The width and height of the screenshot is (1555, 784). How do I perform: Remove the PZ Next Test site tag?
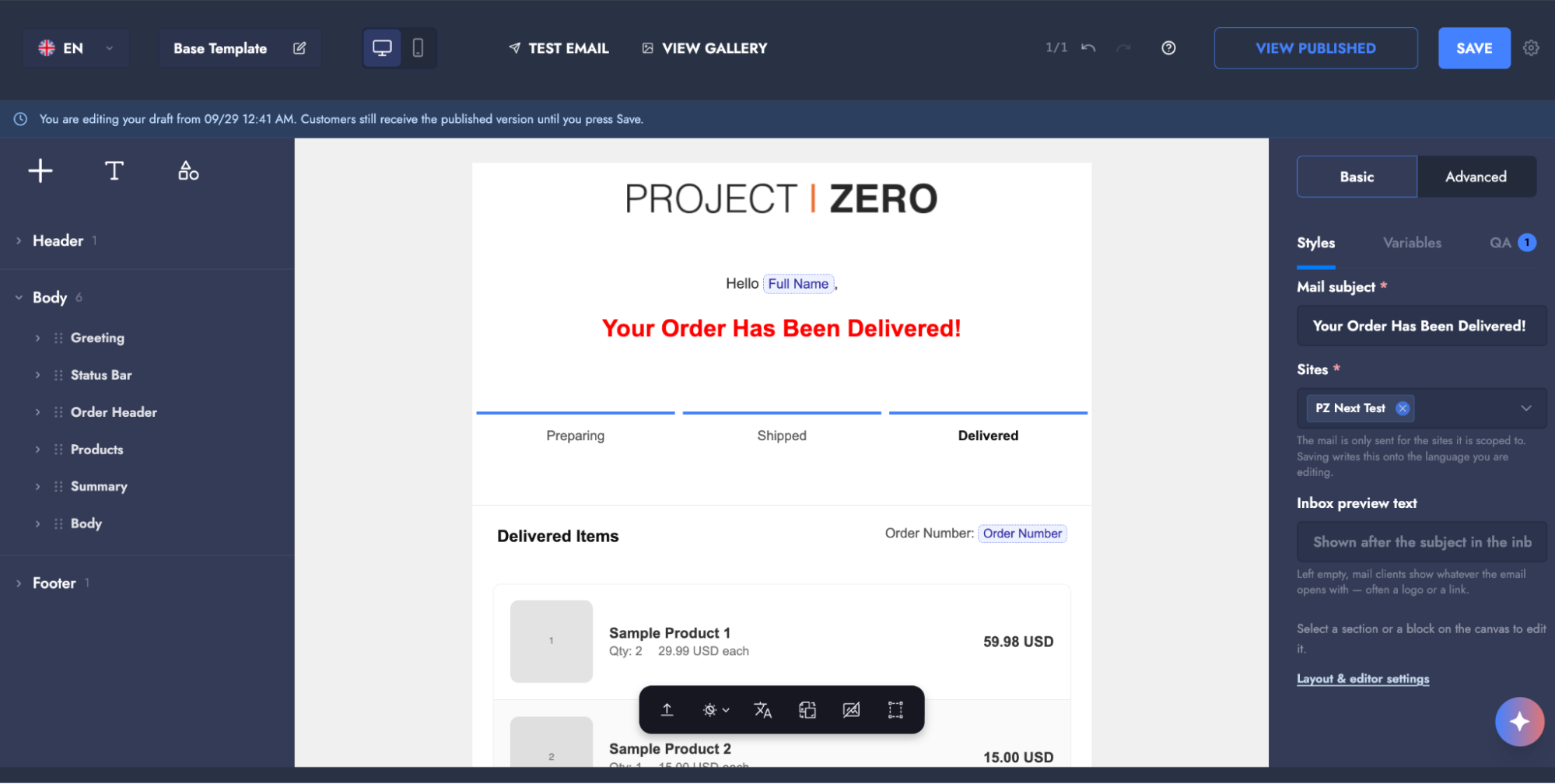1402,408
